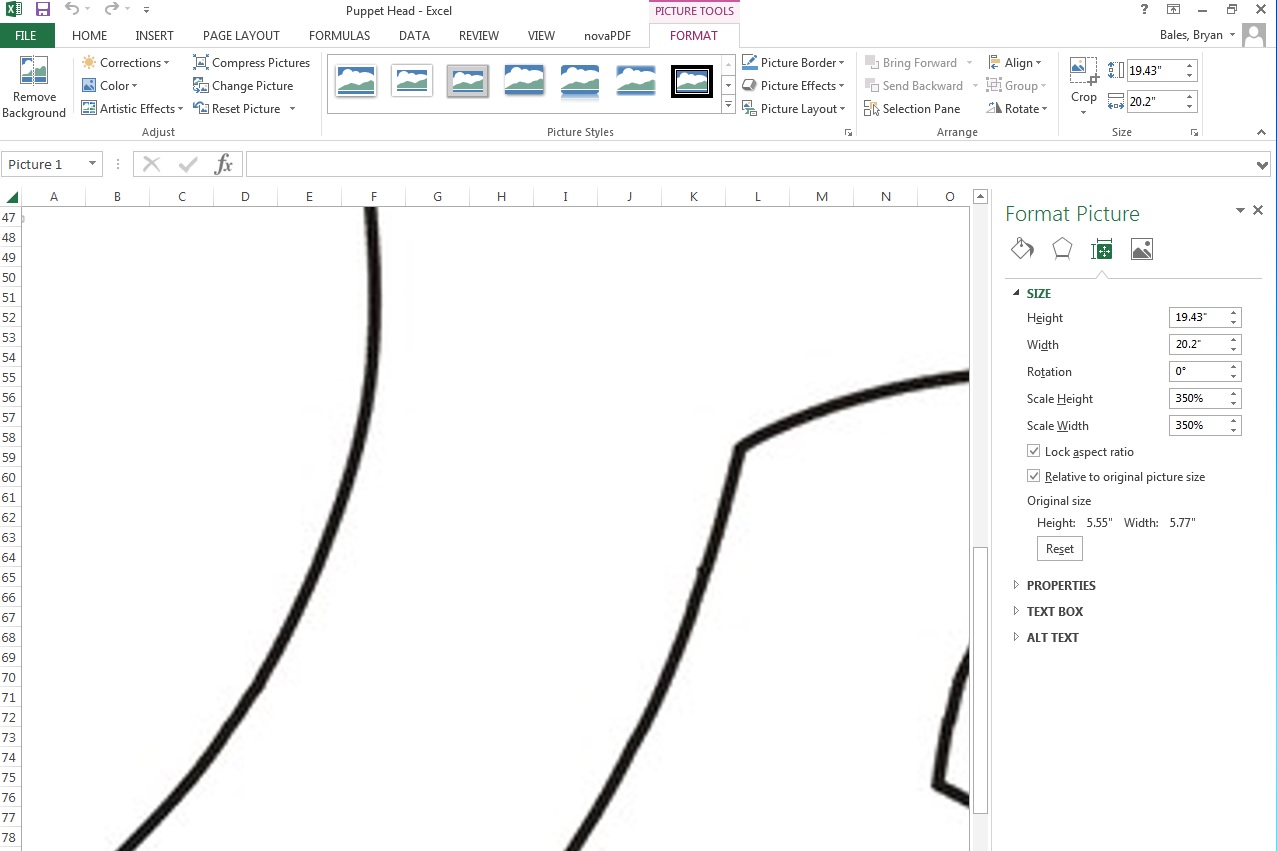Select the Effects icon in Format Picture pane

click(1060, 248)
